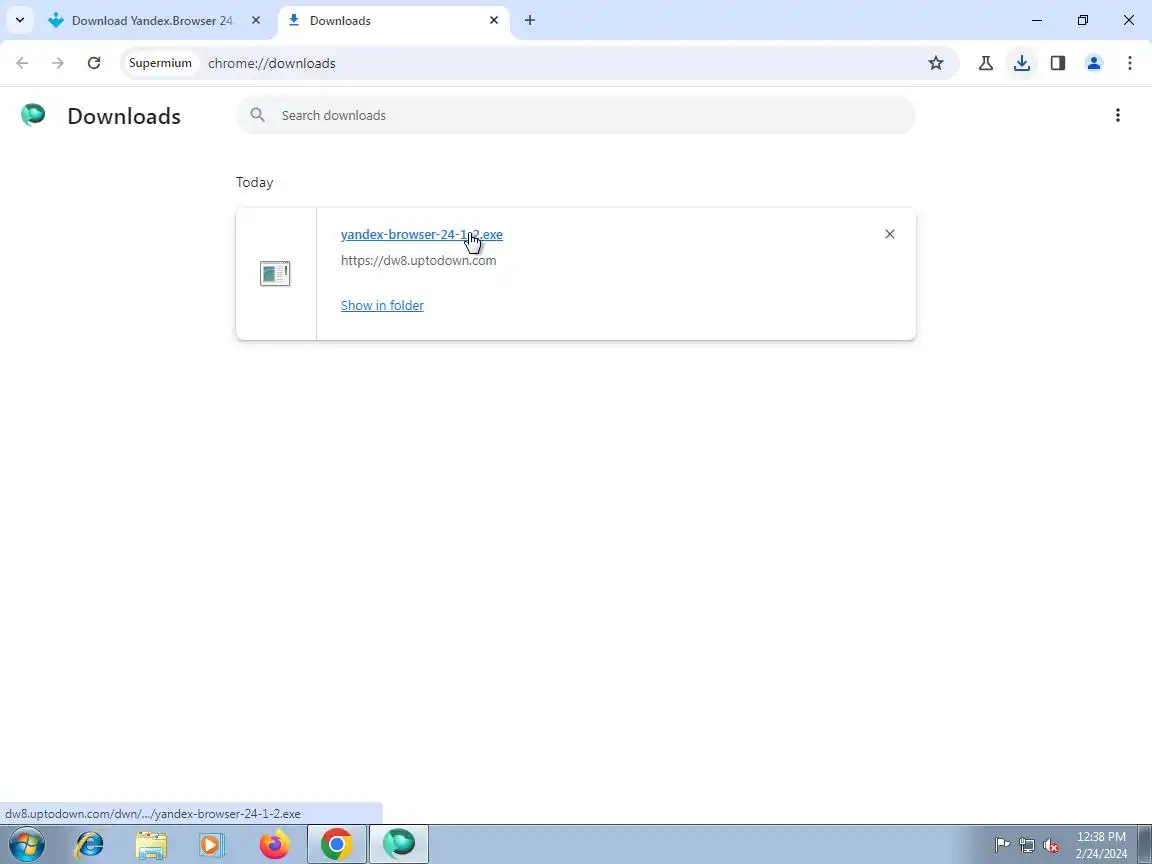This screenshot has width=1152, height=864.
Task: Open the Downloads page more actions menu
Action: tap(1117, 115)
